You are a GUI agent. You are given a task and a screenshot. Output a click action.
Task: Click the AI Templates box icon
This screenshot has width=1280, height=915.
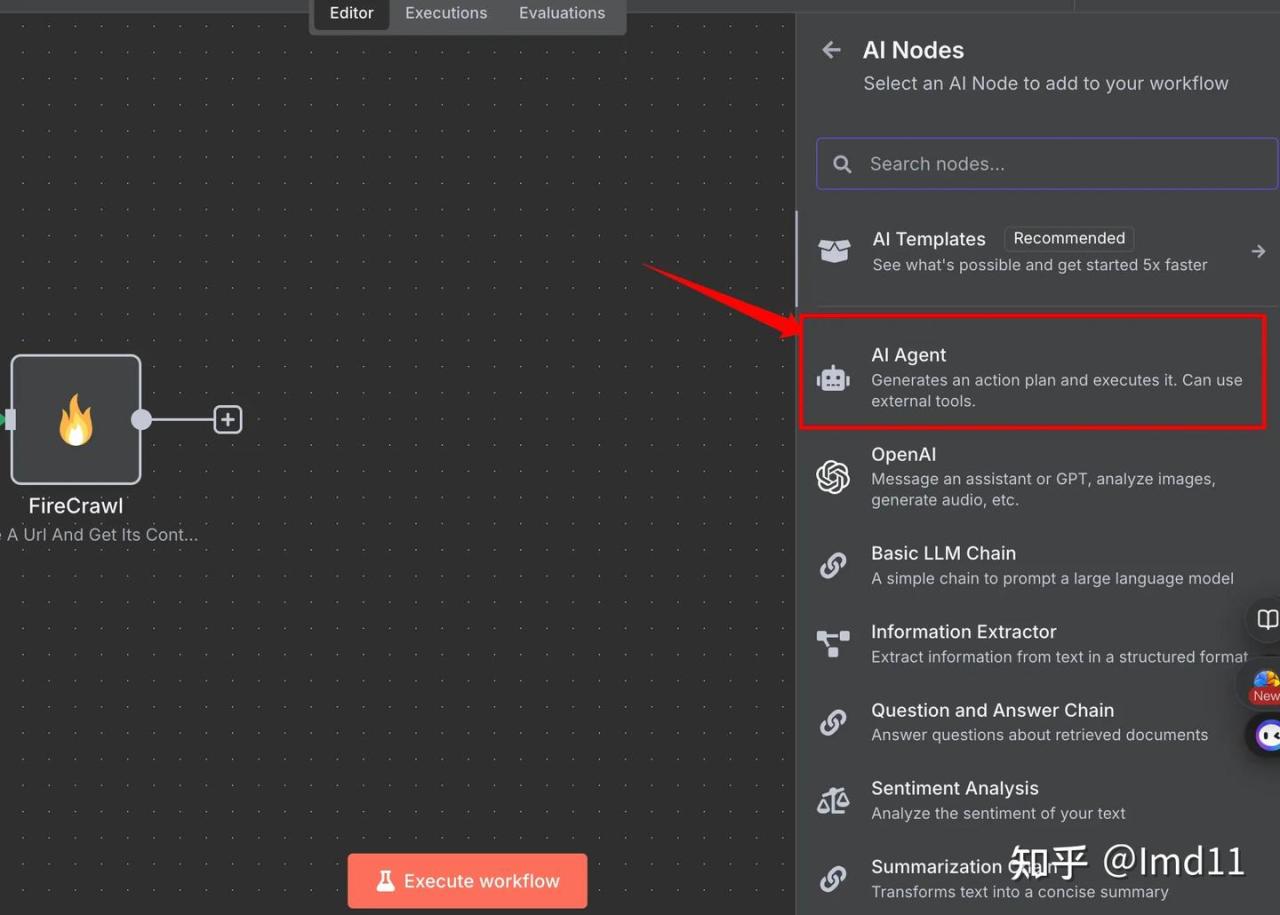click(834, 251)
